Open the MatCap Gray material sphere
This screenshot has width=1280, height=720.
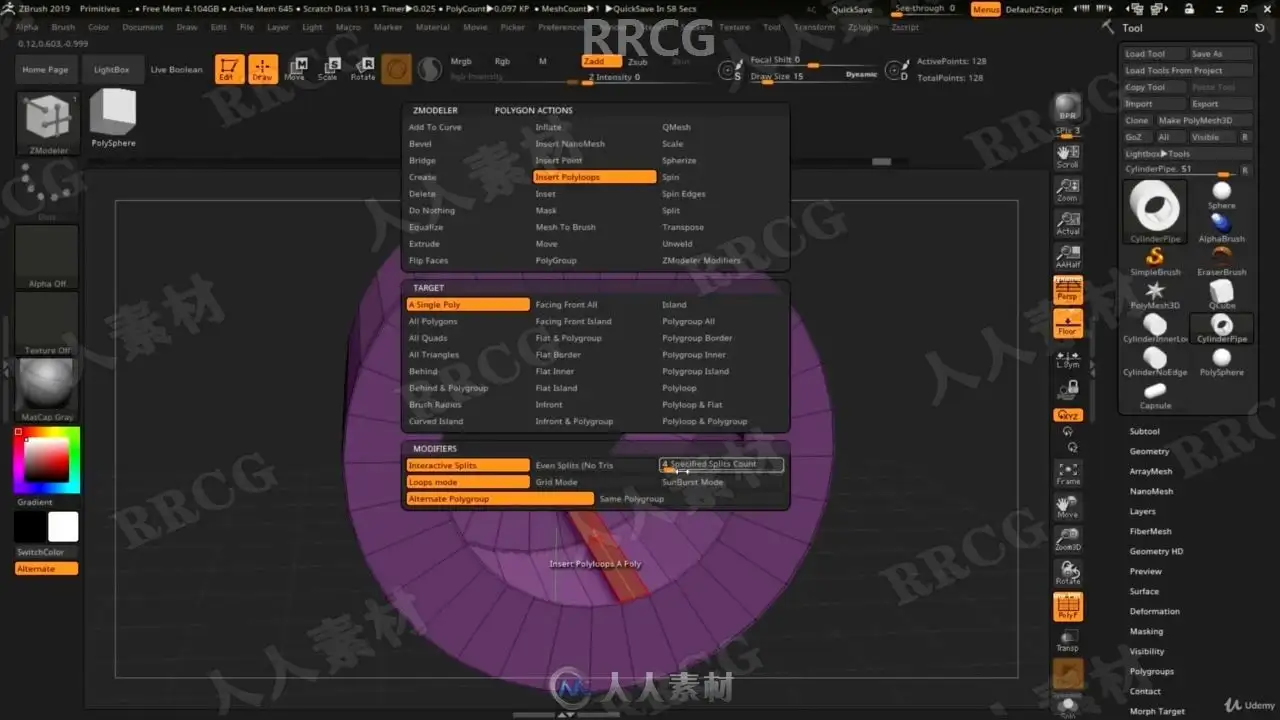click(x=48, y=388)
